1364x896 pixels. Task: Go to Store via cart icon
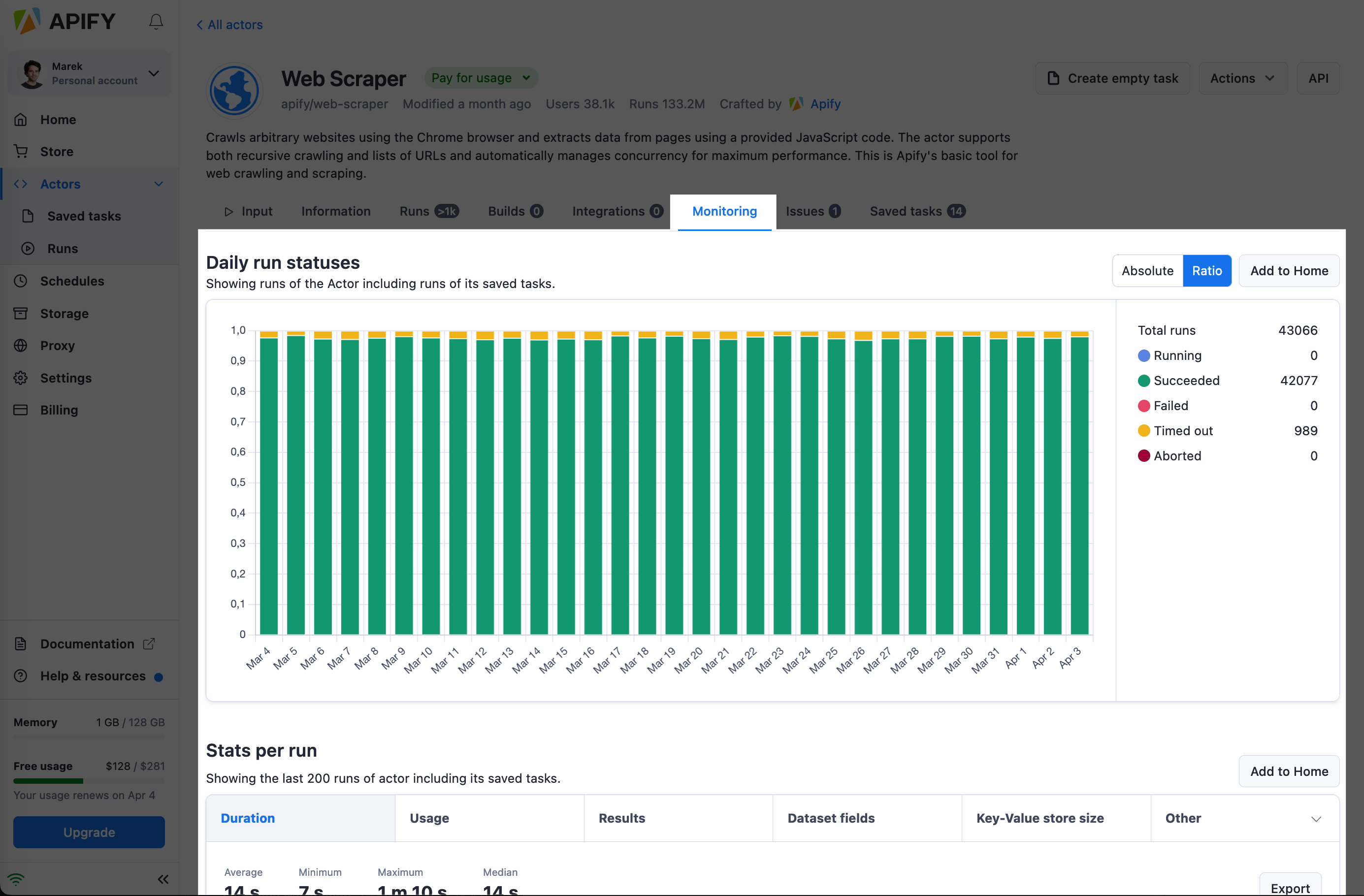point(21,151)
